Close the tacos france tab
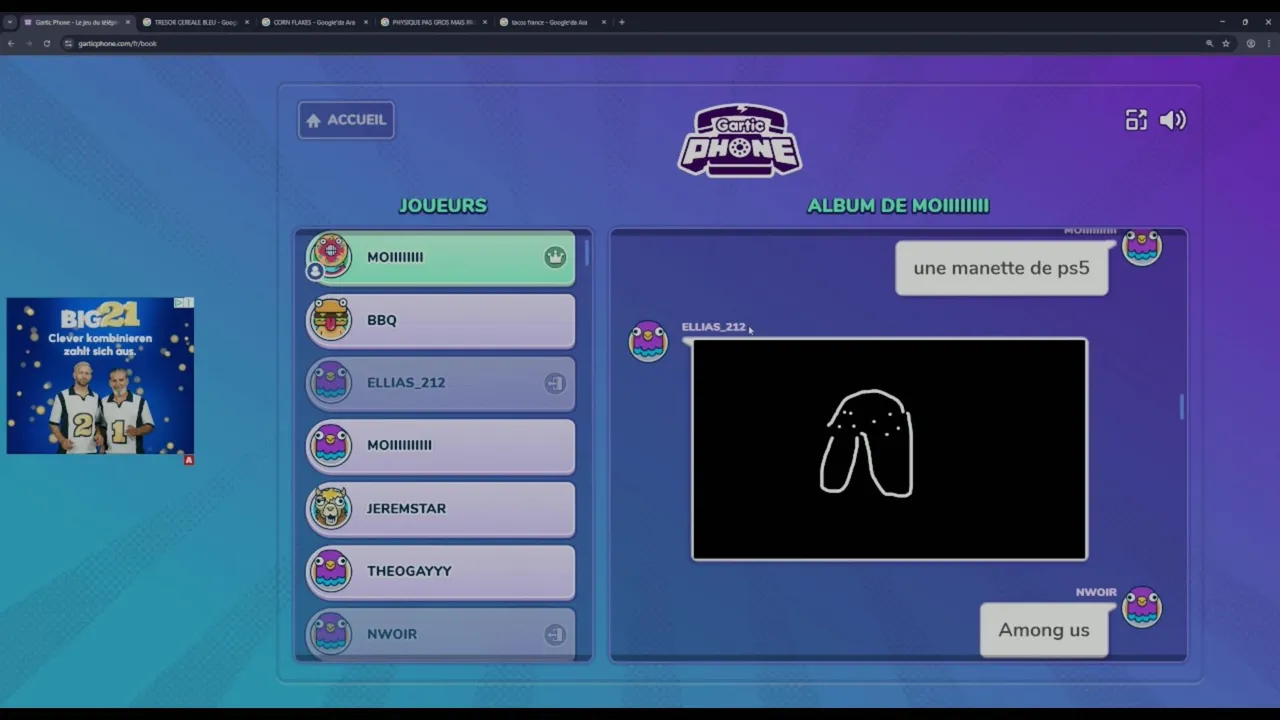 (604, 22)
